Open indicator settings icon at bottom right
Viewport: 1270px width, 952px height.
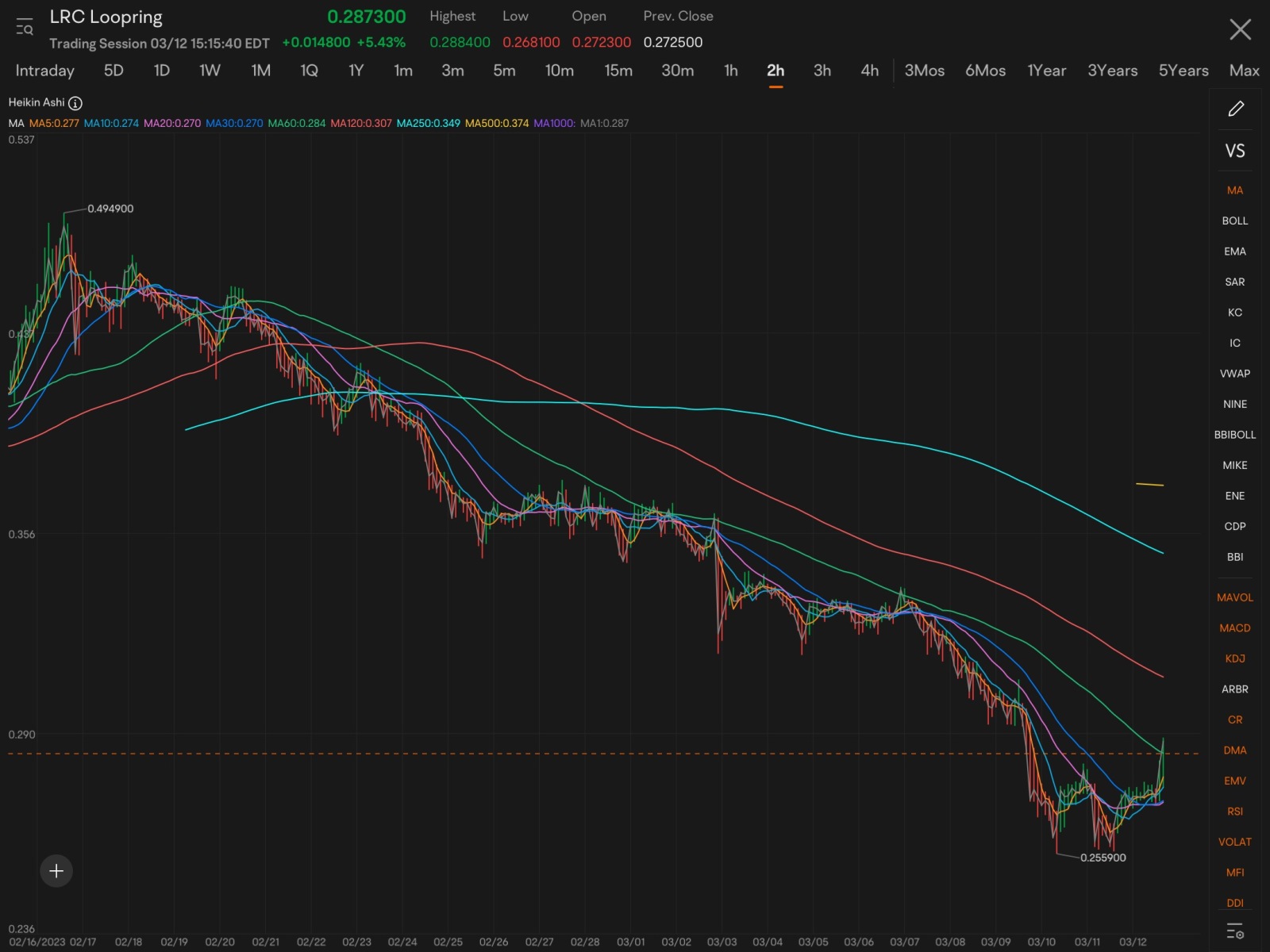1235,931
